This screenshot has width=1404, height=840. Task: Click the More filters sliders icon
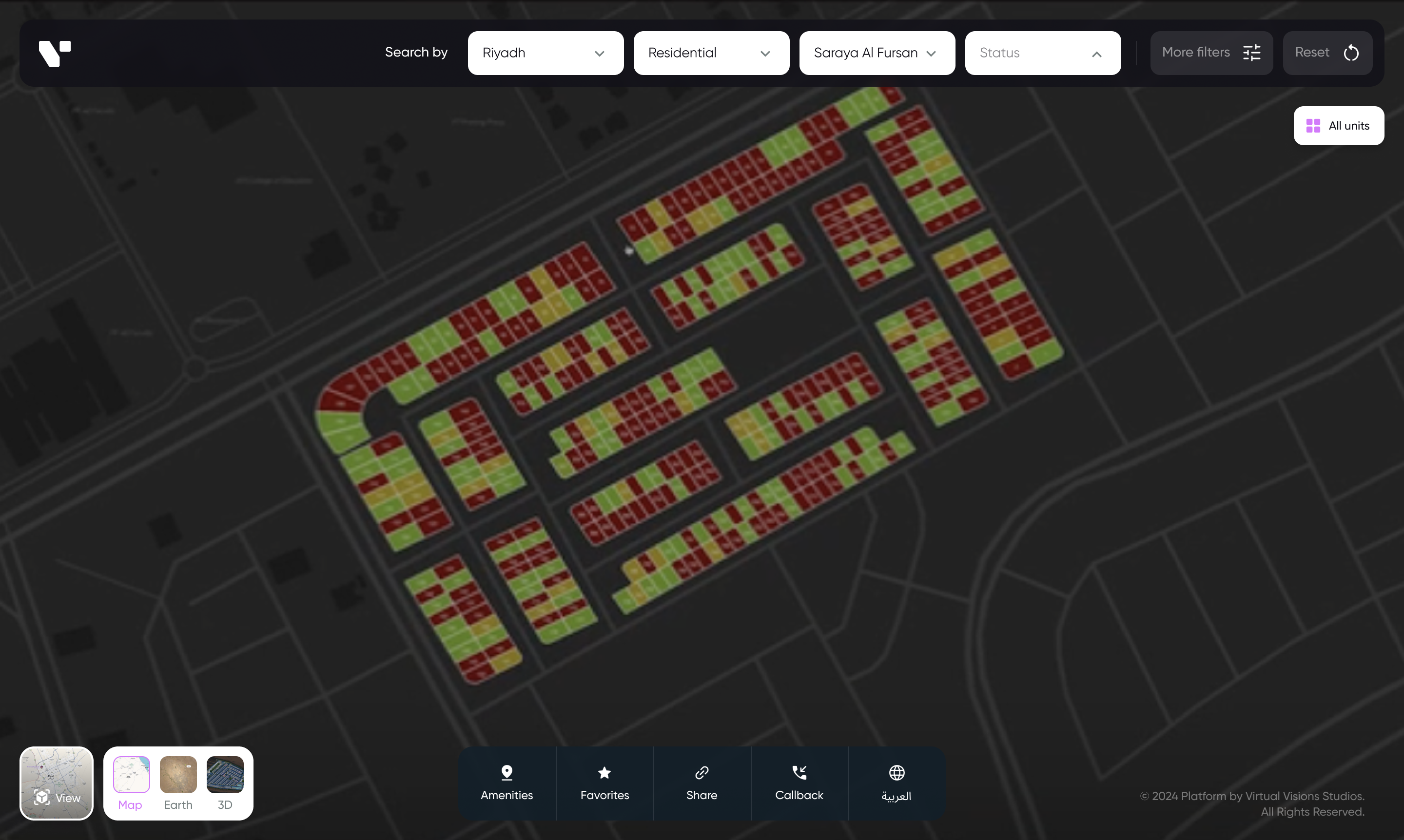[x=1251, y=53]
